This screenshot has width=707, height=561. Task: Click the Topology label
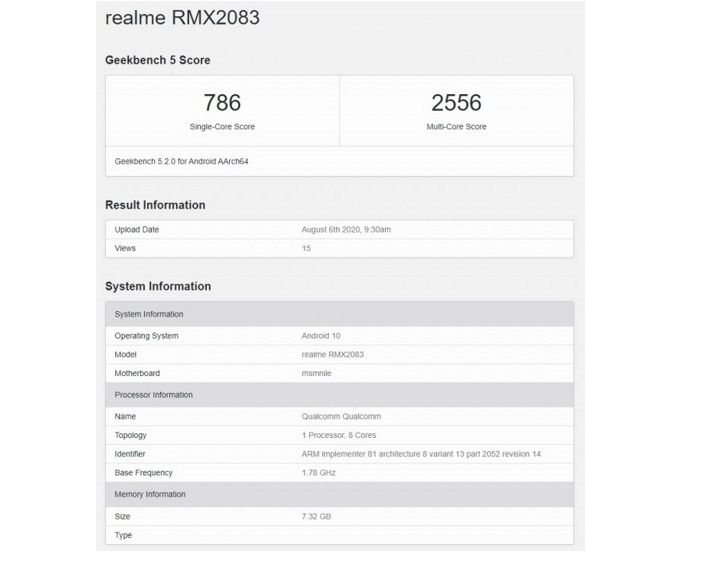coord(130,435)
